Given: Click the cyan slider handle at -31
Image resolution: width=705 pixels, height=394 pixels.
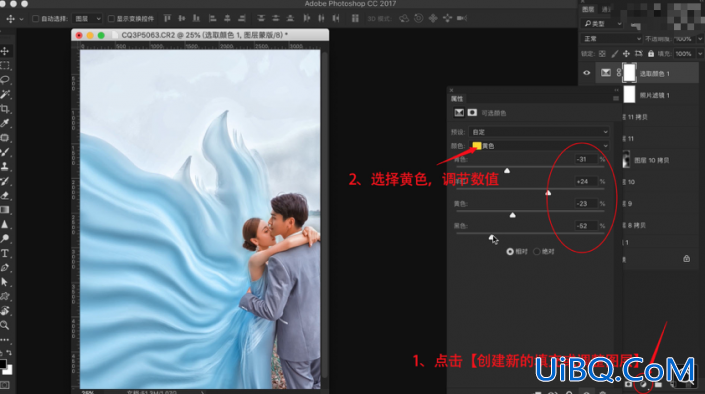Looking at the screenshot, I should (x=507, y=170).
